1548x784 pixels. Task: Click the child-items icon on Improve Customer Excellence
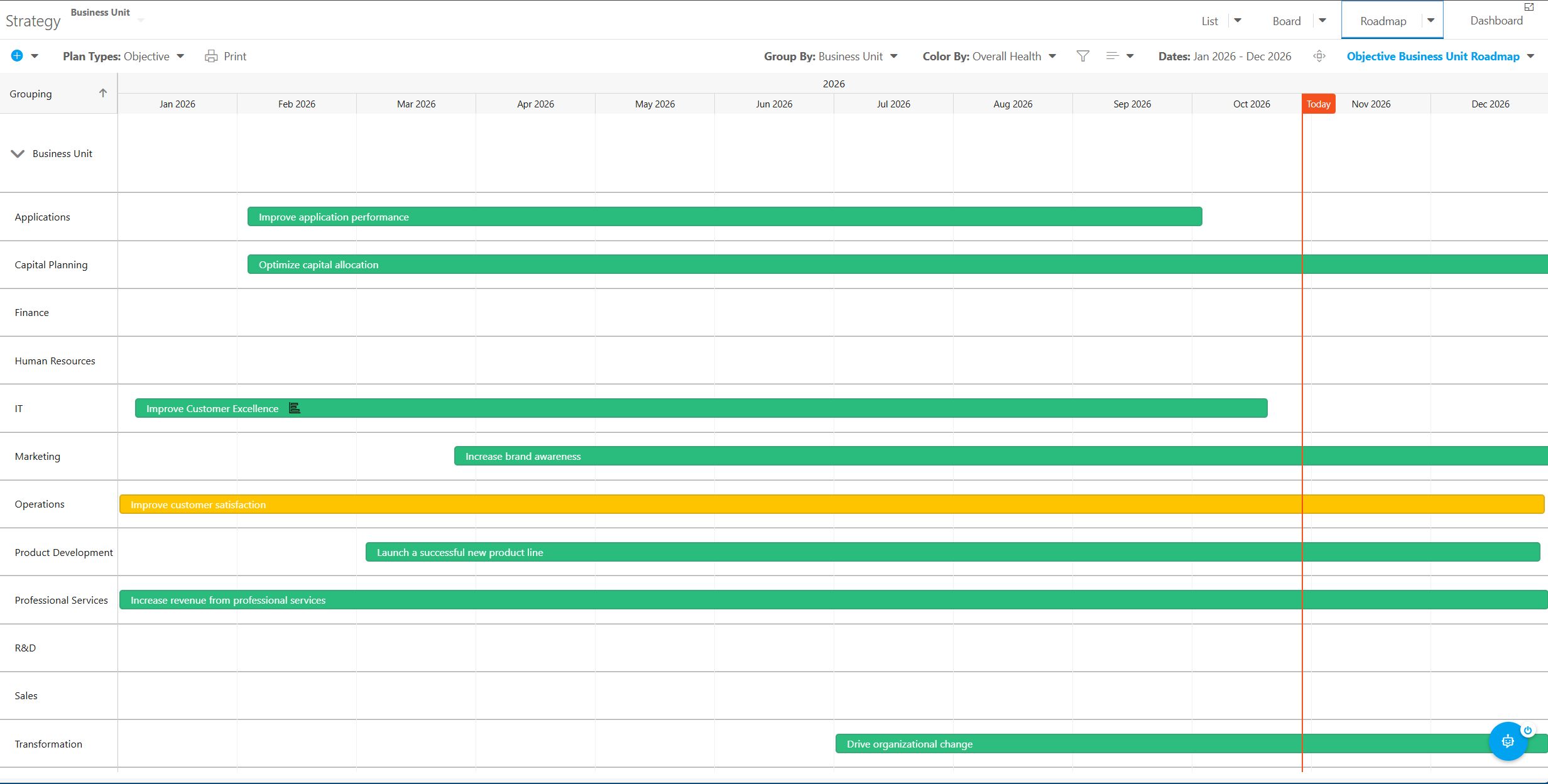(294, 408)
